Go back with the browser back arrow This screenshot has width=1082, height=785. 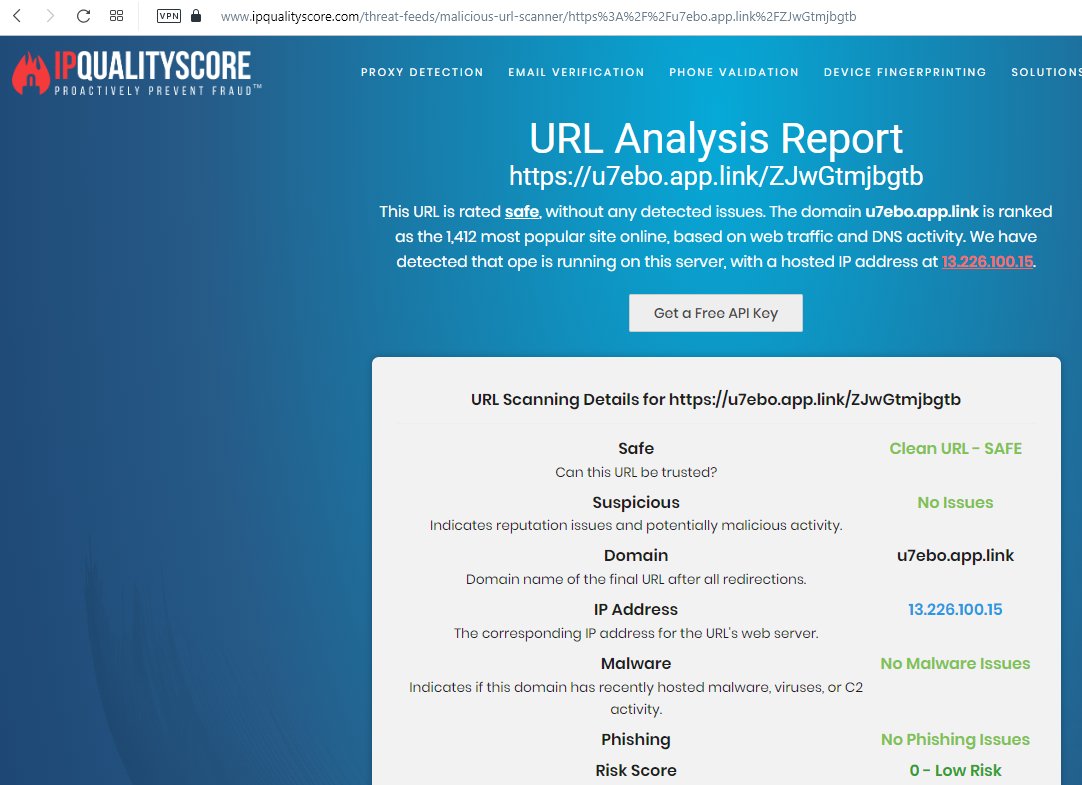click(17, 16)
